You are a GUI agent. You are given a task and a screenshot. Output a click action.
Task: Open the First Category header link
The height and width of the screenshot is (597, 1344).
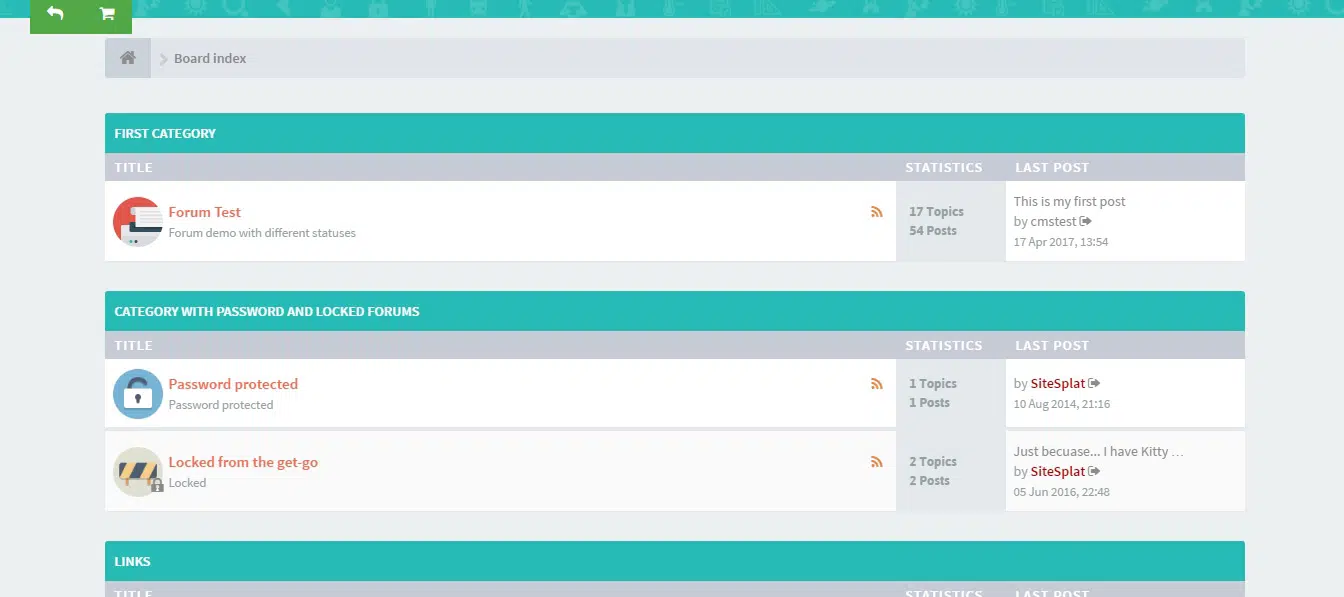(165, 133)
